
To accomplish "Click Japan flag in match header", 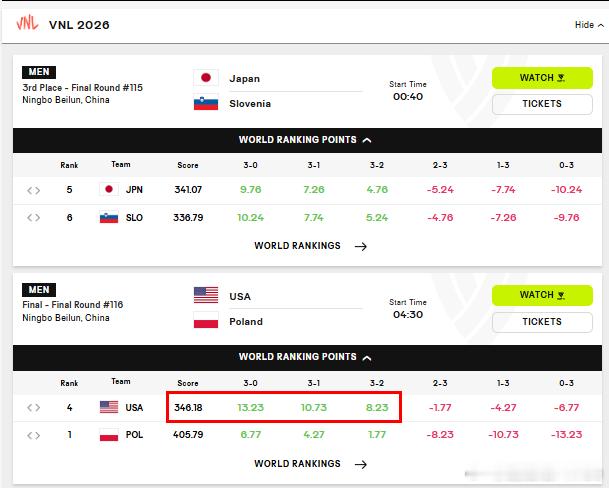I will click(206, 78).
